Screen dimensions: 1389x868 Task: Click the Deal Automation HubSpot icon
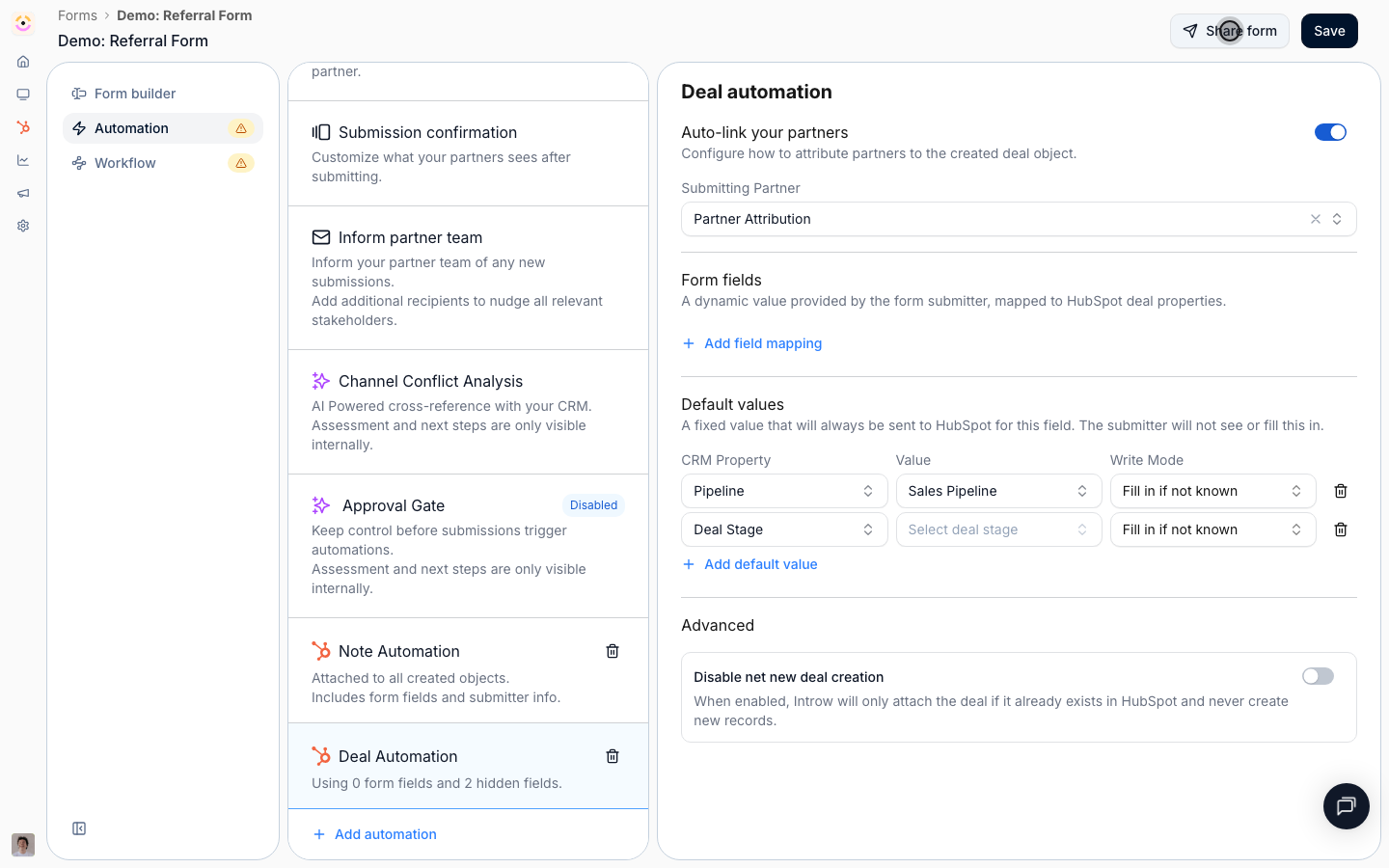tap(321, 756)
